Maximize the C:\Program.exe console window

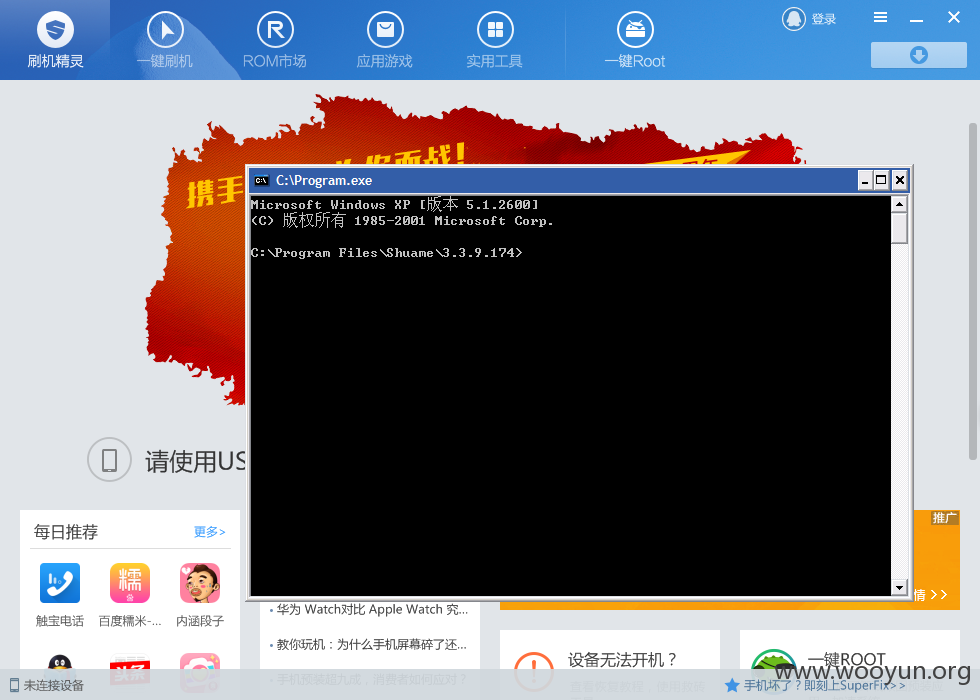(881, 181)
